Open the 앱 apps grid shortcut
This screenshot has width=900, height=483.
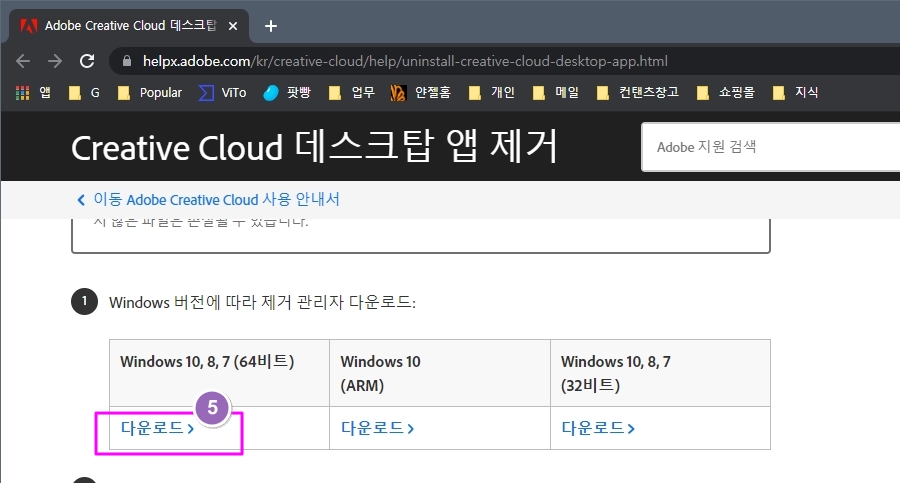33,92
